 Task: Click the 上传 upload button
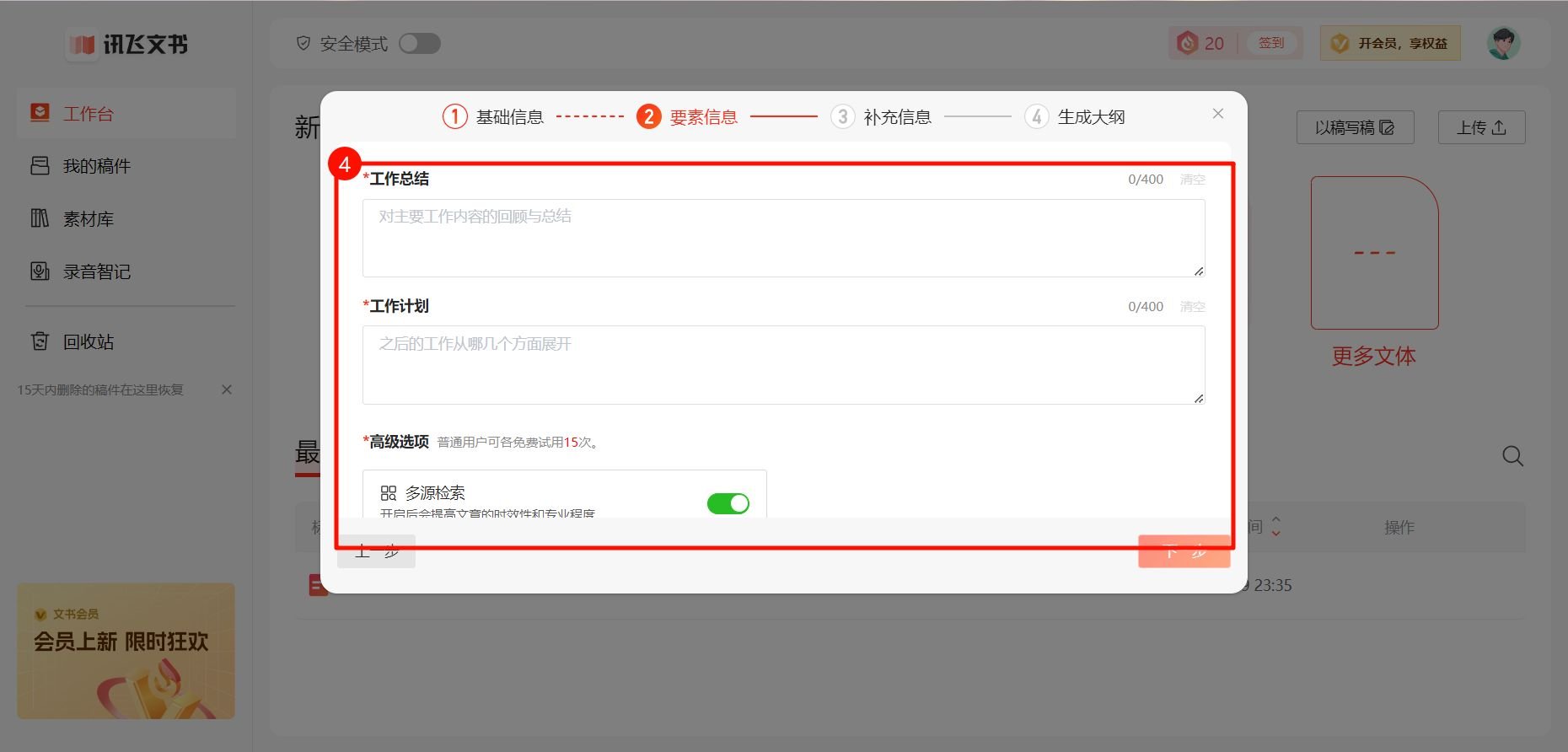tap(1482, 127)
